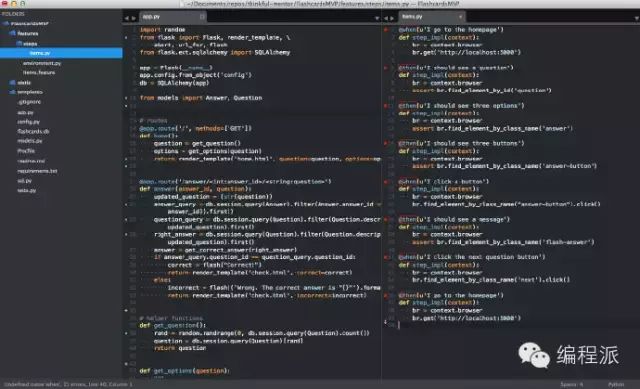The height and width of the screenshot is (389, 640).
Task: Click the lint error message in status bar
Action: (x=68, y=385)
